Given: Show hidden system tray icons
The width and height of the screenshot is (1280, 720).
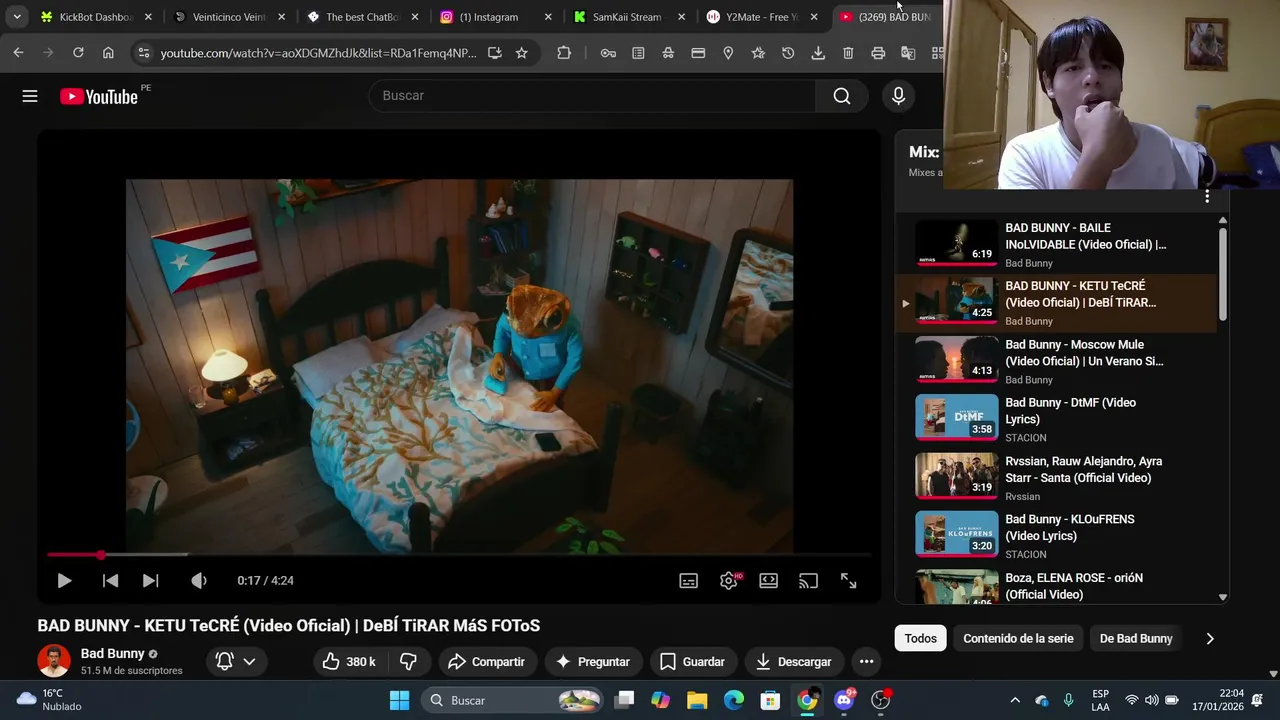Looking at the screenshot, I should 1015,700.
